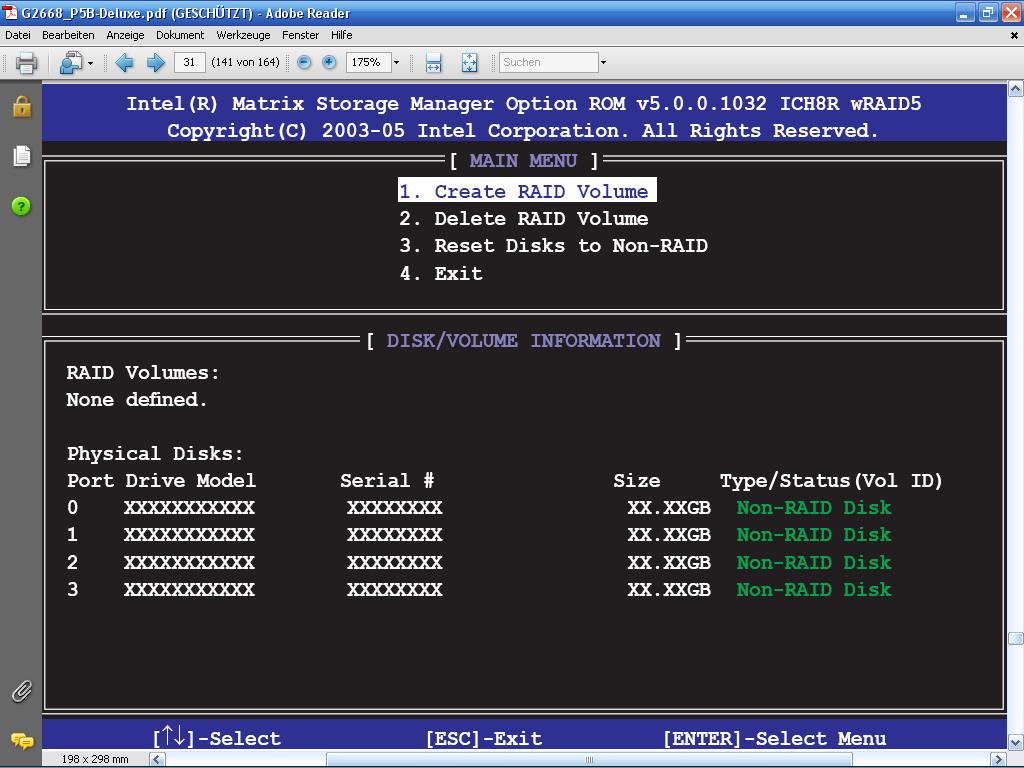1024x768 pixels.
Task: Click the zoom in plus button
Action: click(x=329, y=62)
